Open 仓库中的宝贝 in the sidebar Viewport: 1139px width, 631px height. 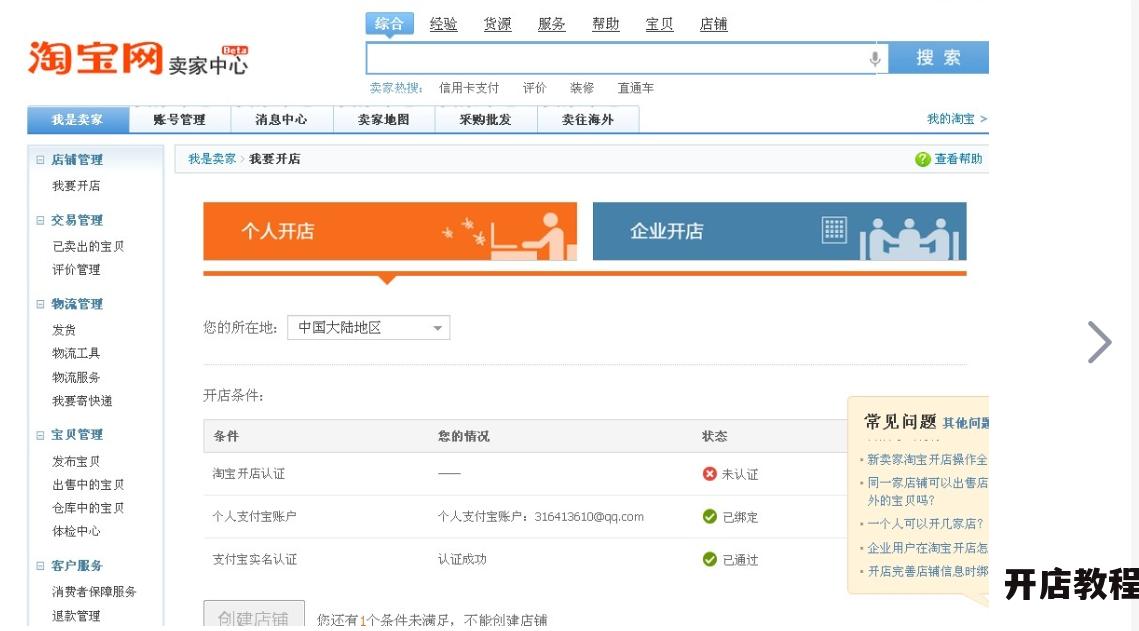point(88,508)
